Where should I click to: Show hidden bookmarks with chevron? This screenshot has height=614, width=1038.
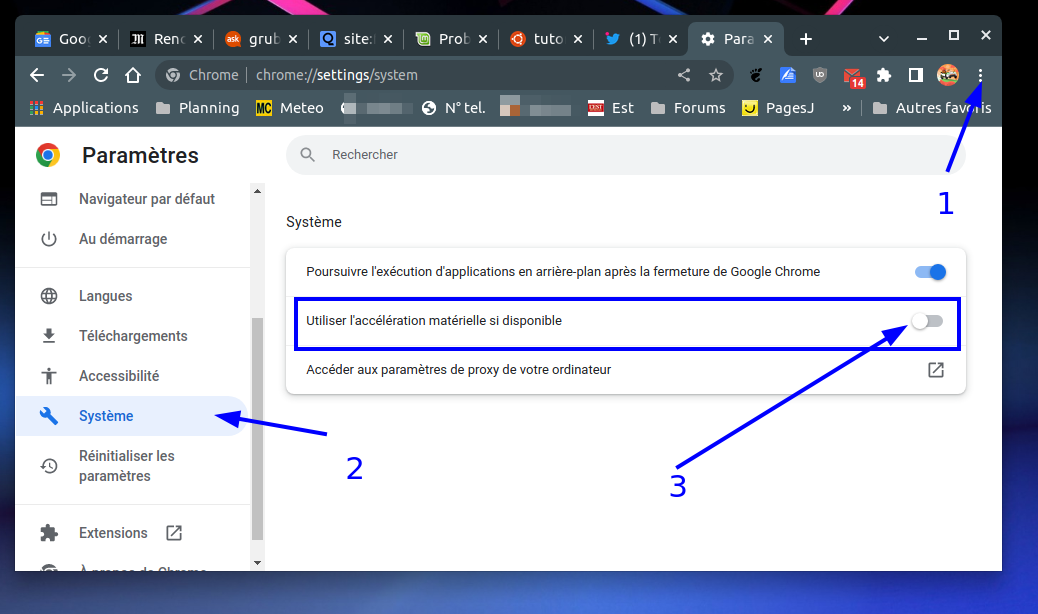tap(846, 108)
